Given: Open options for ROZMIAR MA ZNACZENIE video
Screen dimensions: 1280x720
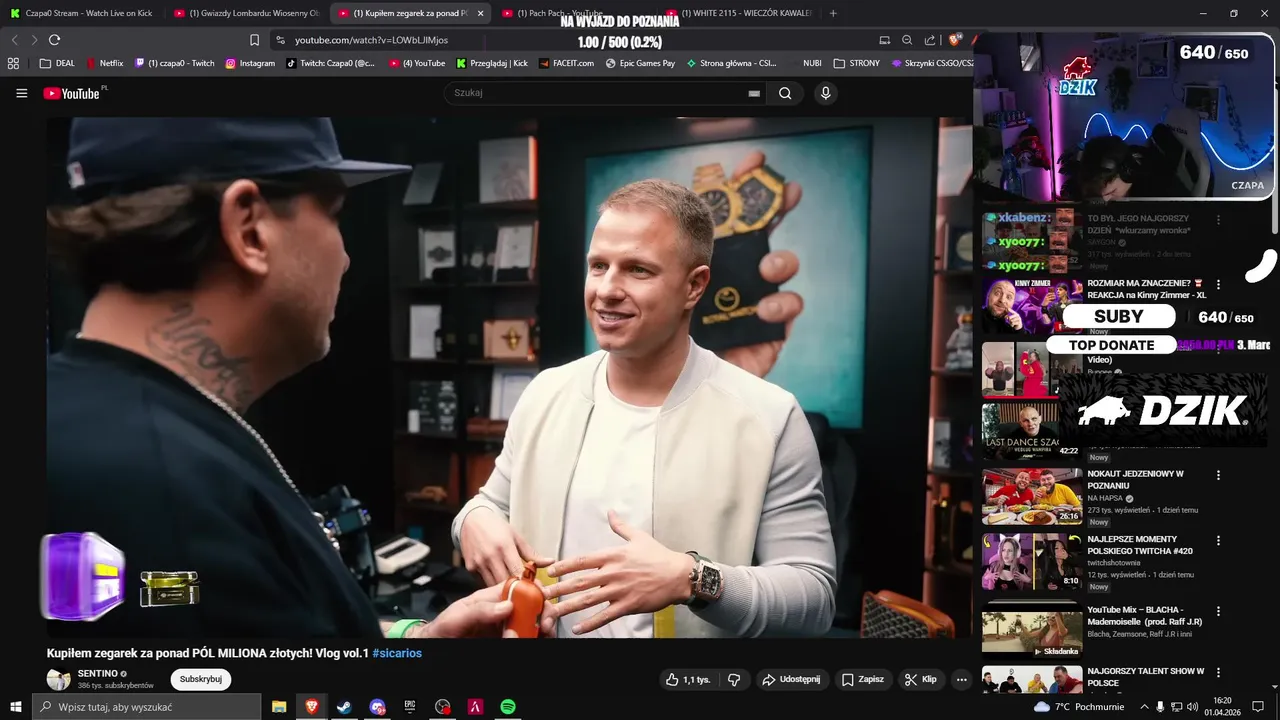Looking at the screenshot, I should pos(1218,284).
